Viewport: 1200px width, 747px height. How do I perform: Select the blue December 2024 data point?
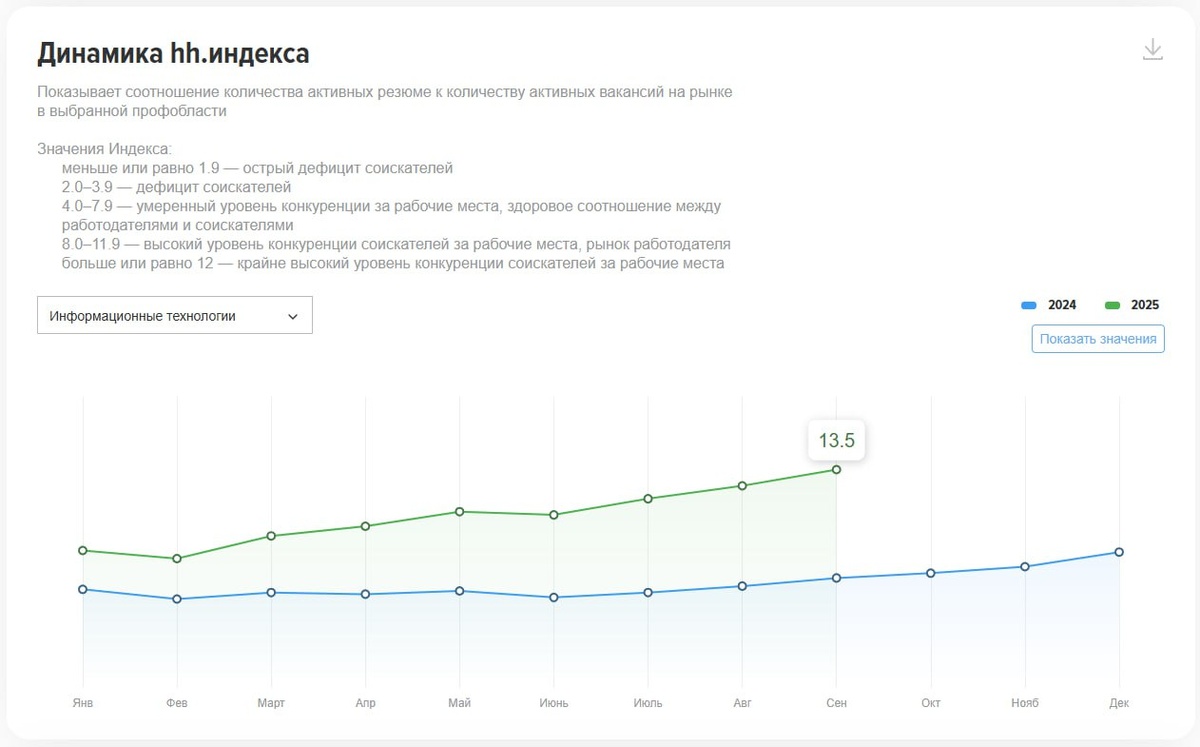tap(1119, 552)
